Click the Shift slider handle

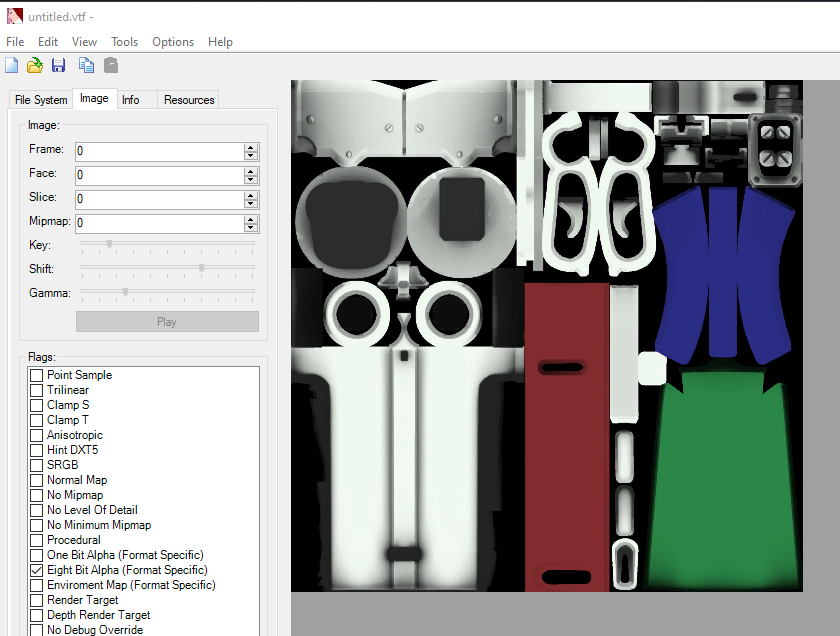[201, 267]
